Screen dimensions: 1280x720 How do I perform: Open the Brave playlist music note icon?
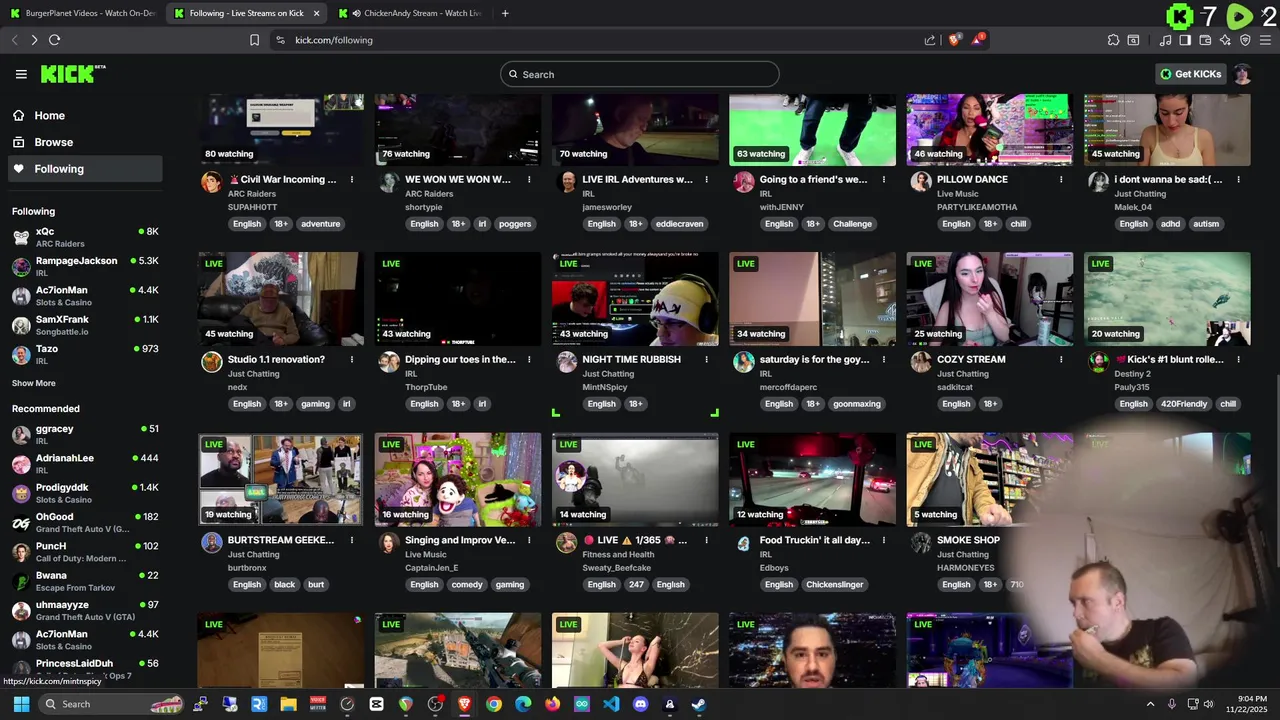point(1165,40)
